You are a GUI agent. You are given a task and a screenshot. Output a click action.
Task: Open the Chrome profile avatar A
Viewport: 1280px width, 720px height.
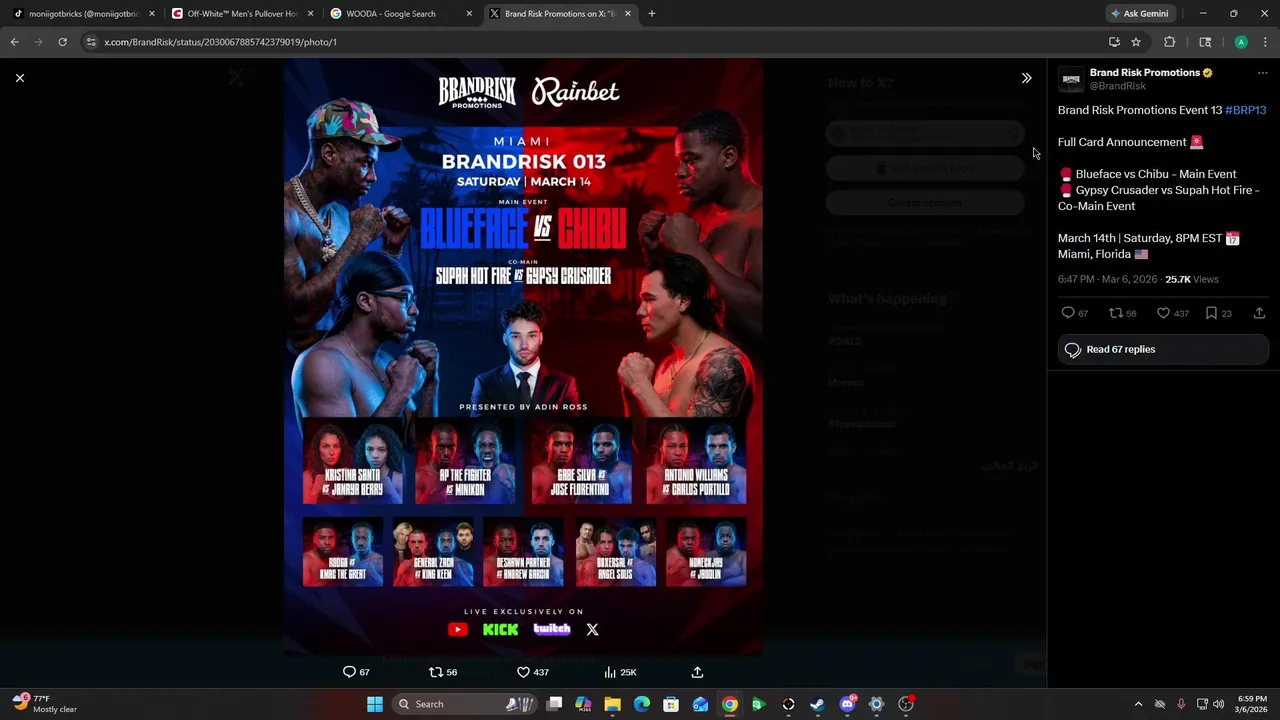tap(1241, 42)
